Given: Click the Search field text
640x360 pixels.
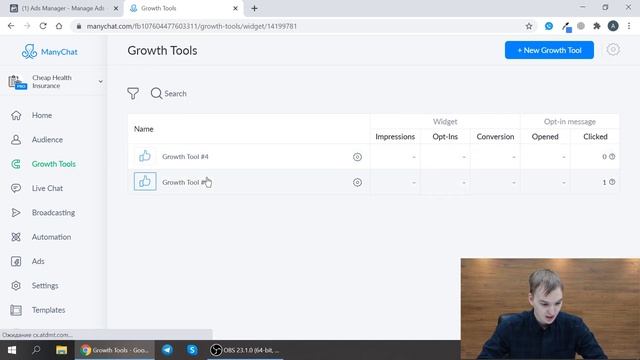Looking at the screenshot, I should 176,93.
